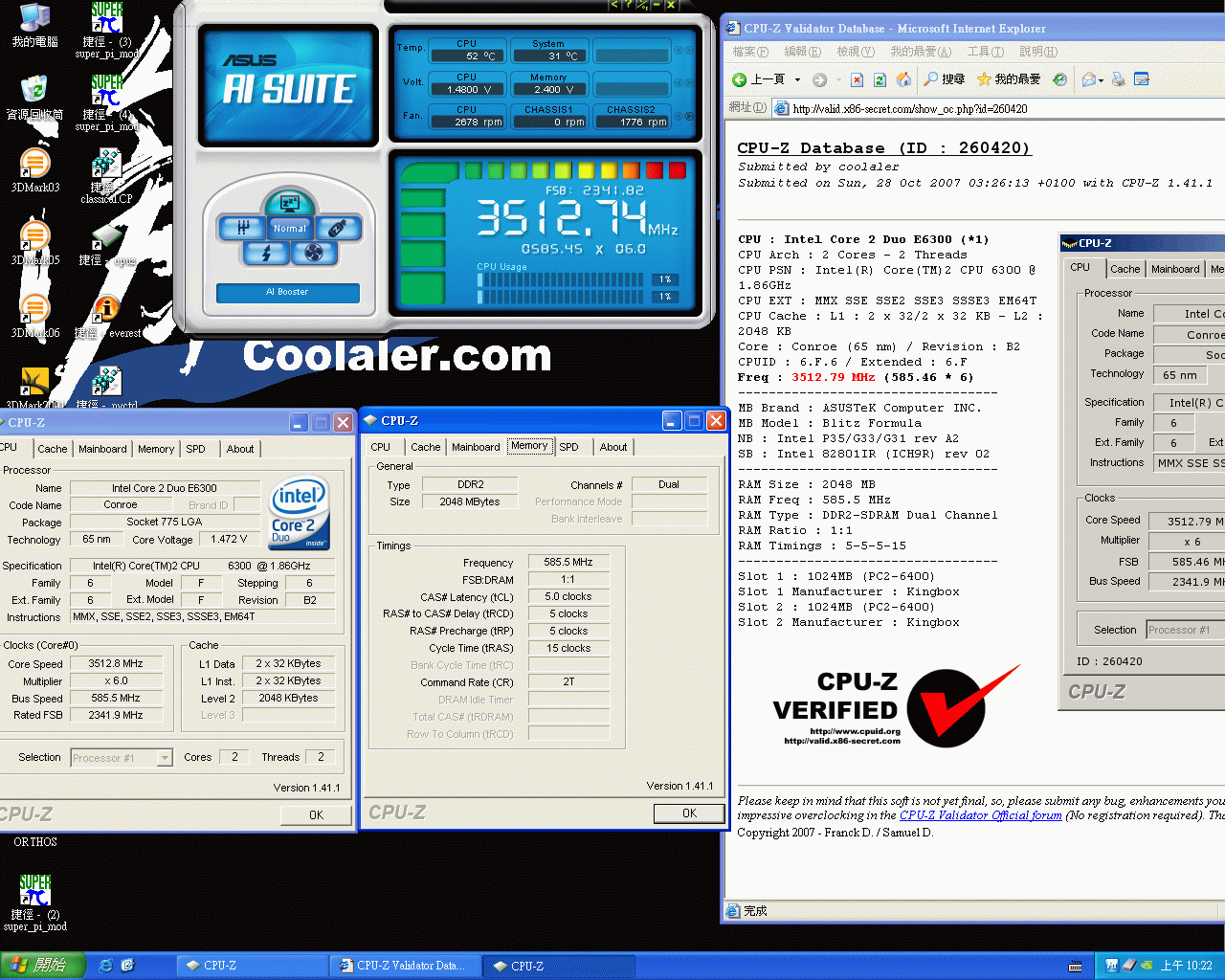Click next arrow on the Temp. monitor row
Screen dimensions: 1225x980
click(x=689, y=50)
